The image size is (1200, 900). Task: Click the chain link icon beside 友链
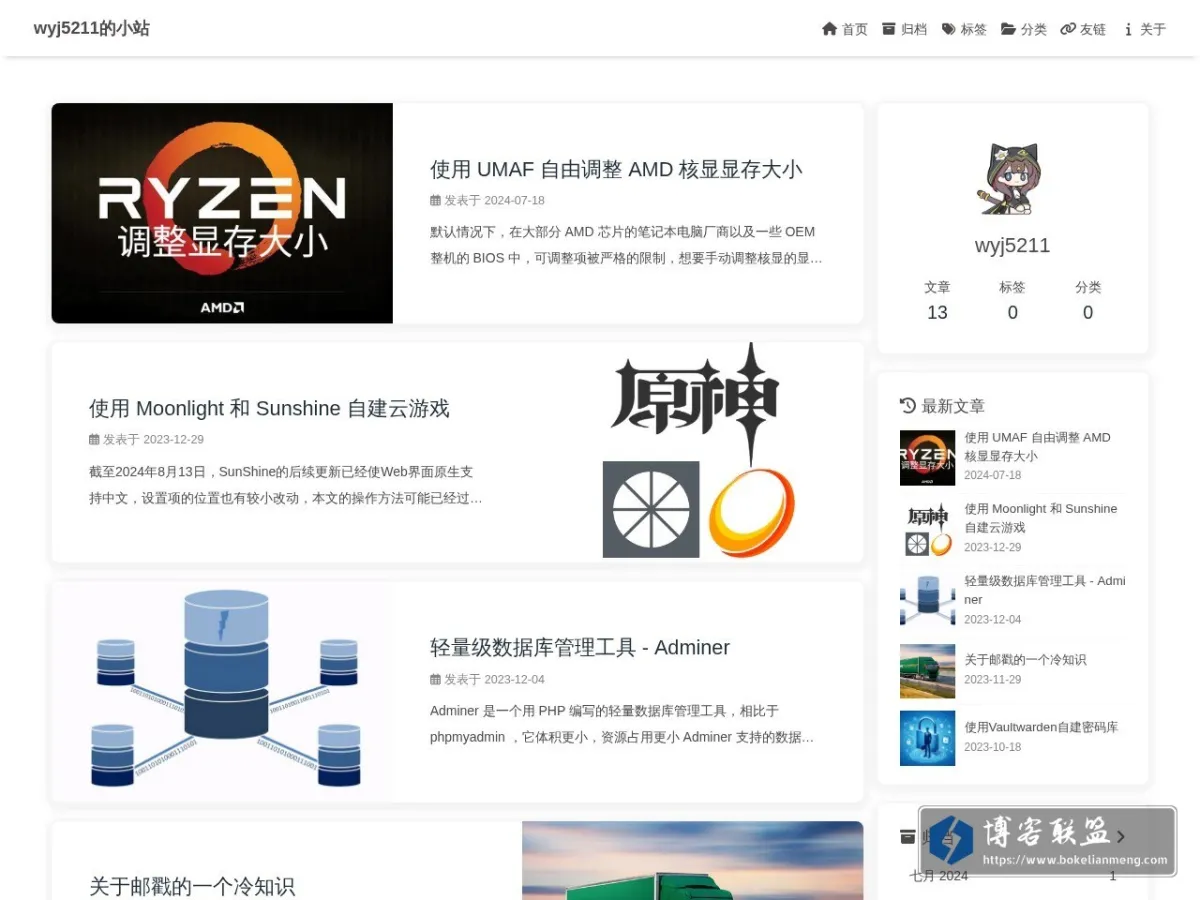[x=1068, y=29]
